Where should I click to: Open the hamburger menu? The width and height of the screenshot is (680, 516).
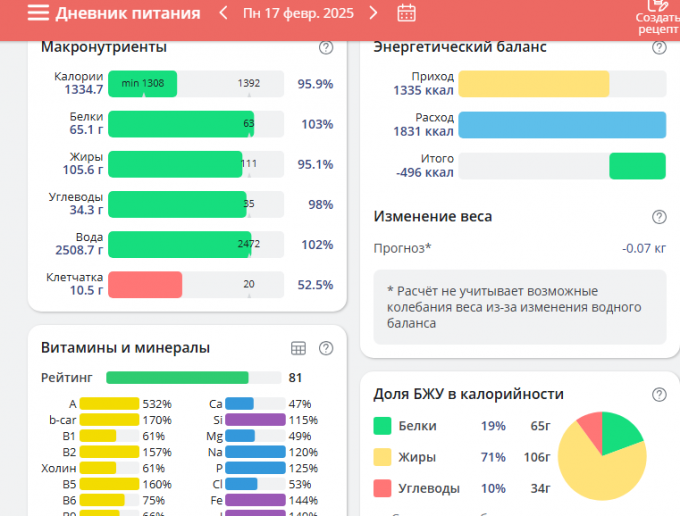point(38,13)
